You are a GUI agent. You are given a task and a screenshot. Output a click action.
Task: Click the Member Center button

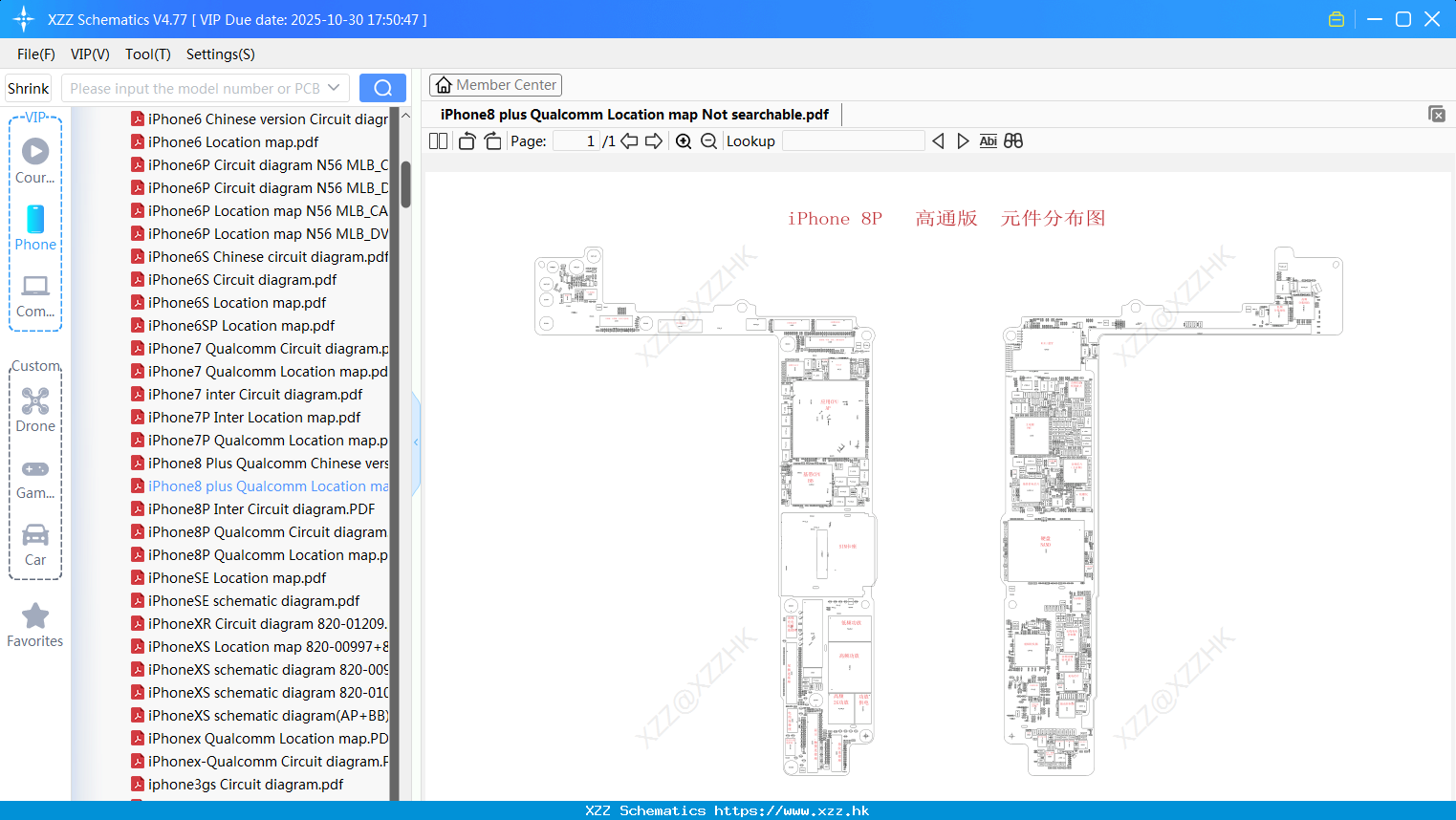(495, 85)
